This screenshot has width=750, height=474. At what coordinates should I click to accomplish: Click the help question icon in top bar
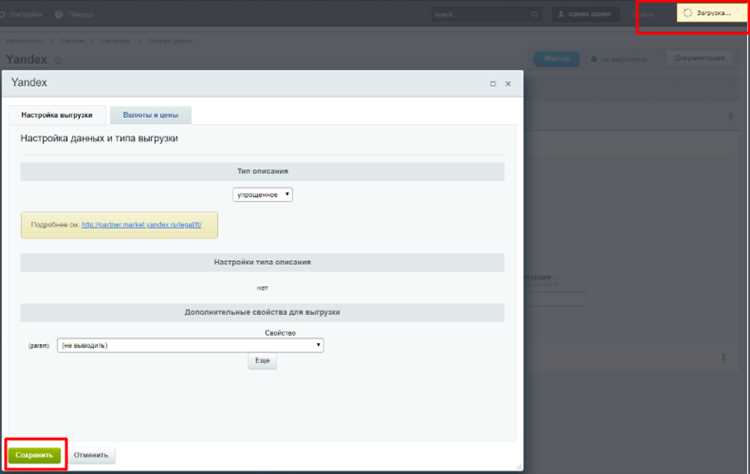click(59, 14)
